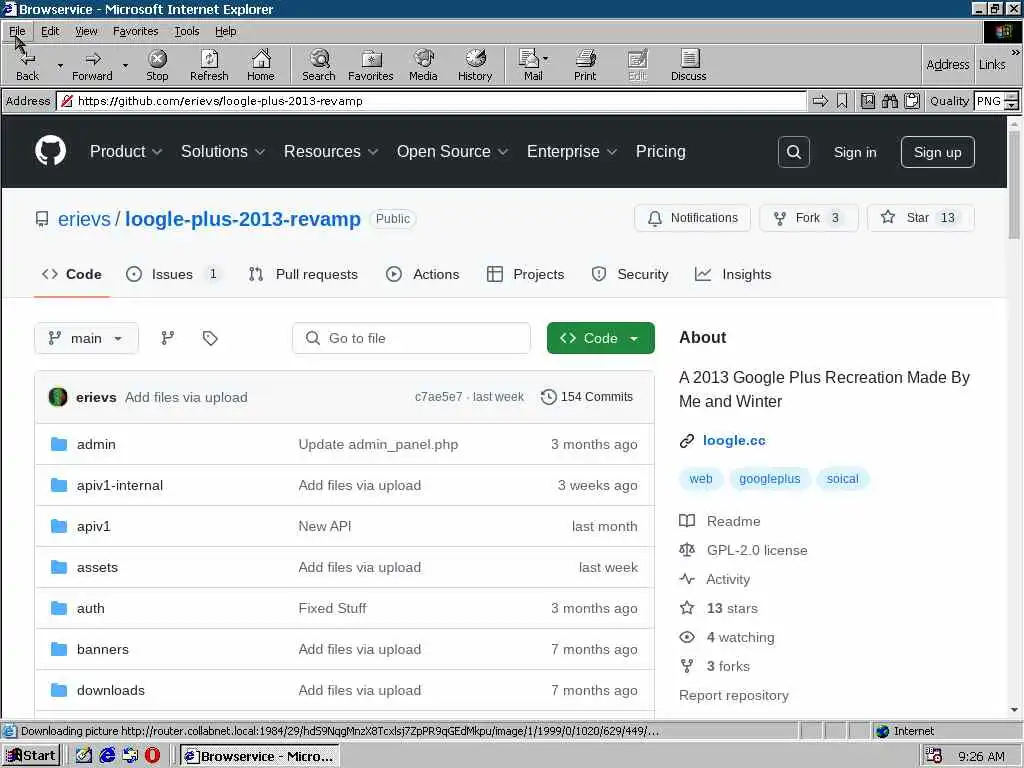
Task: Open the Media toolbar icon
Action: [423, 65]
